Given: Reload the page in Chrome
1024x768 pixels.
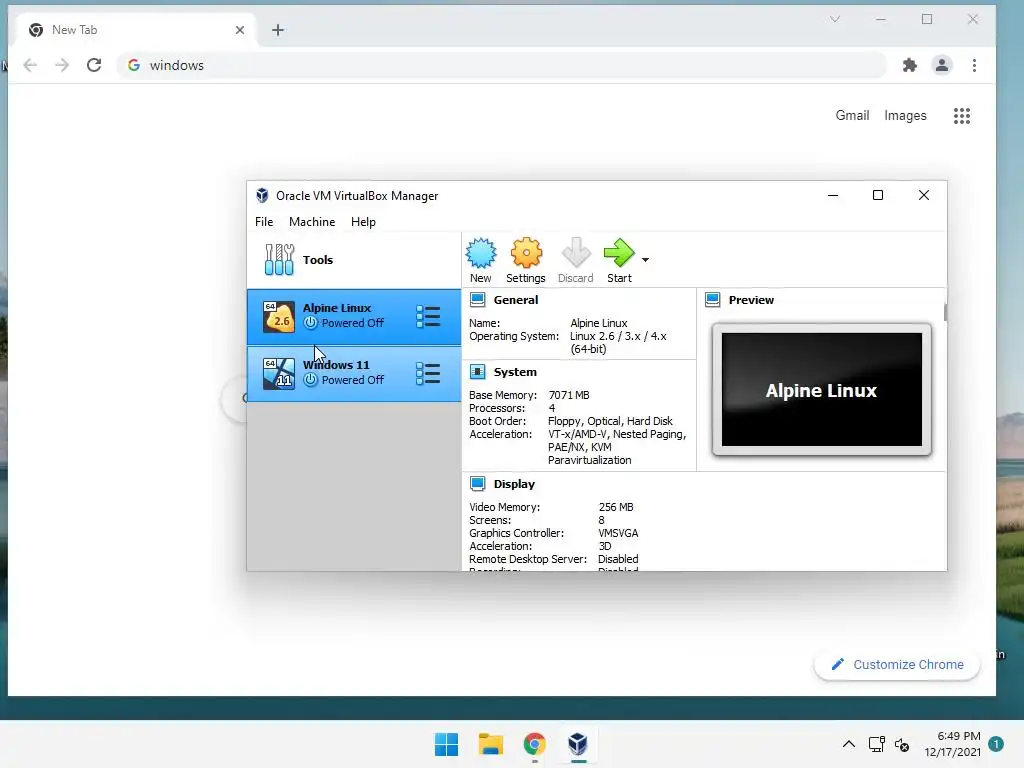Looking at the screenshot, I should (94, 65).
